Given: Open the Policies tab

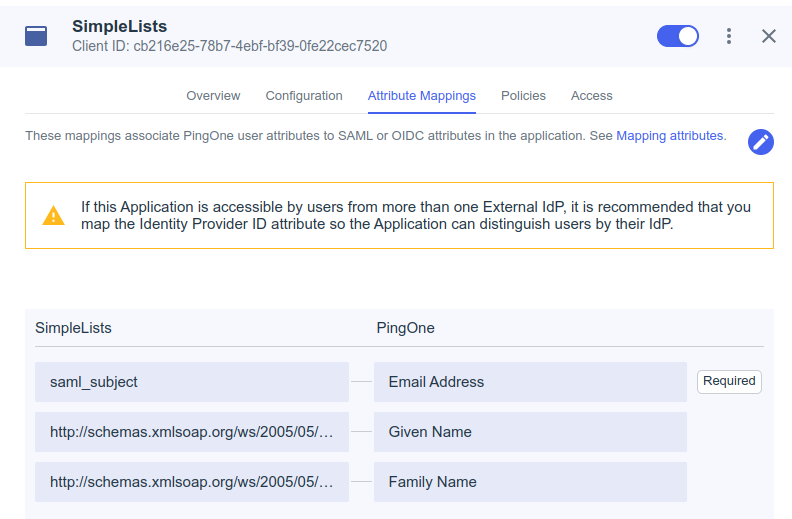Looking at the screenshot, I should click(523, 96).
